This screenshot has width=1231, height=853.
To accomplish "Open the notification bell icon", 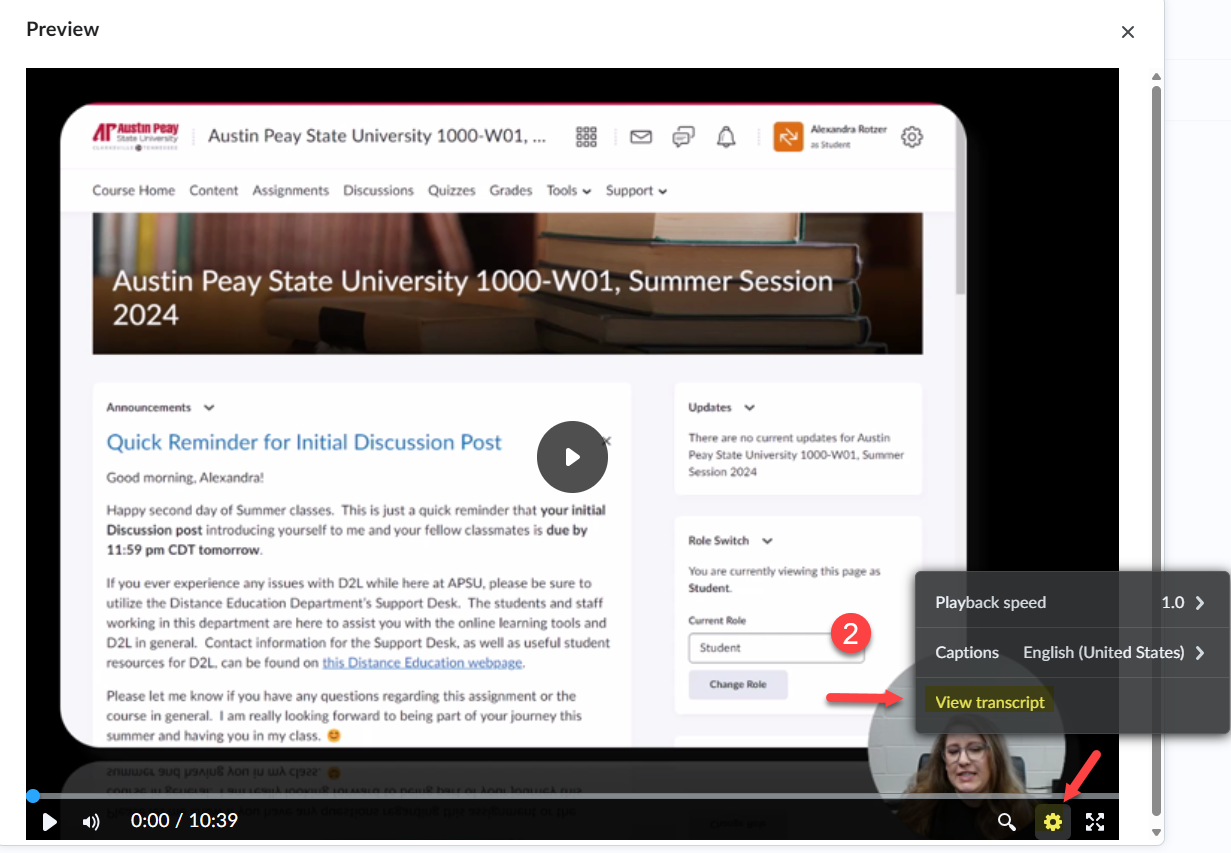I will tap(726, 137).
